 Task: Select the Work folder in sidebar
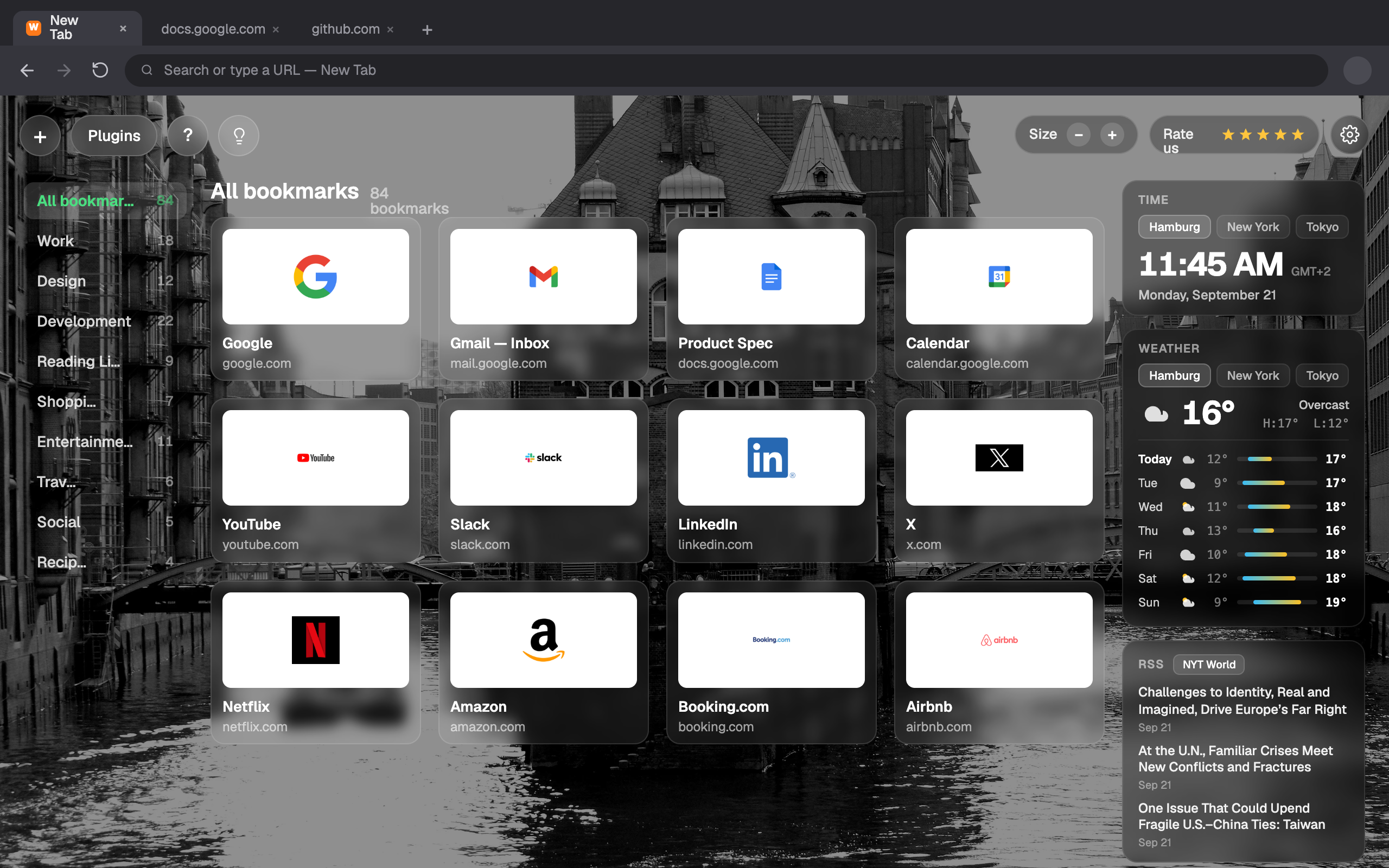coord(105,240)
